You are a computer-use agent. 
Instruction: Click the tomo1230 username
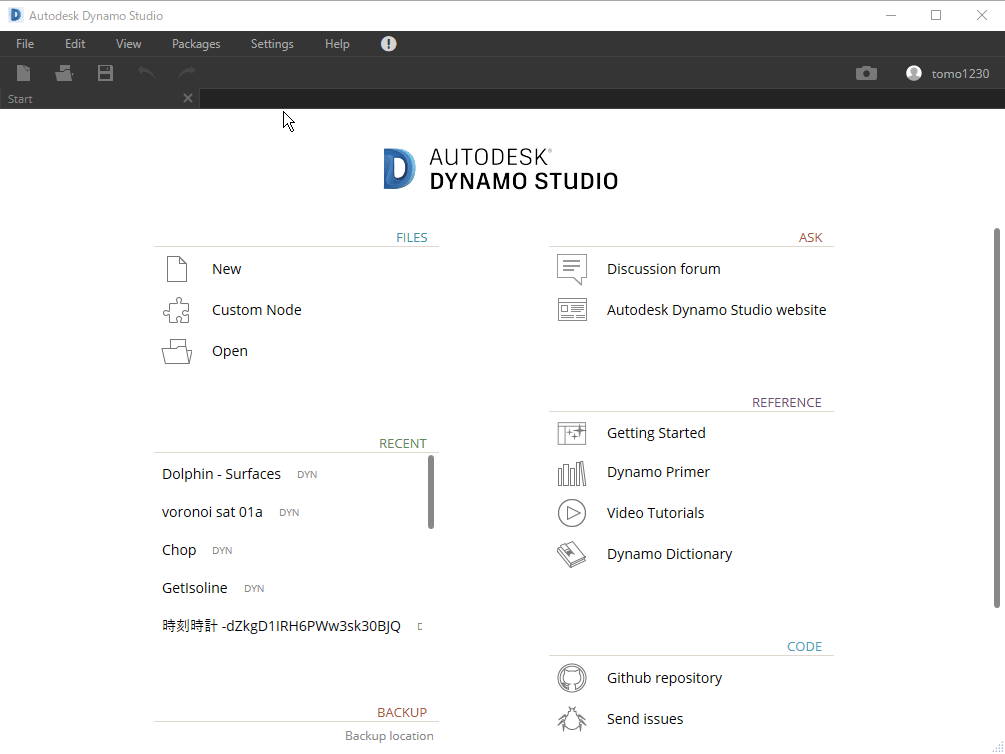(960, 74)
